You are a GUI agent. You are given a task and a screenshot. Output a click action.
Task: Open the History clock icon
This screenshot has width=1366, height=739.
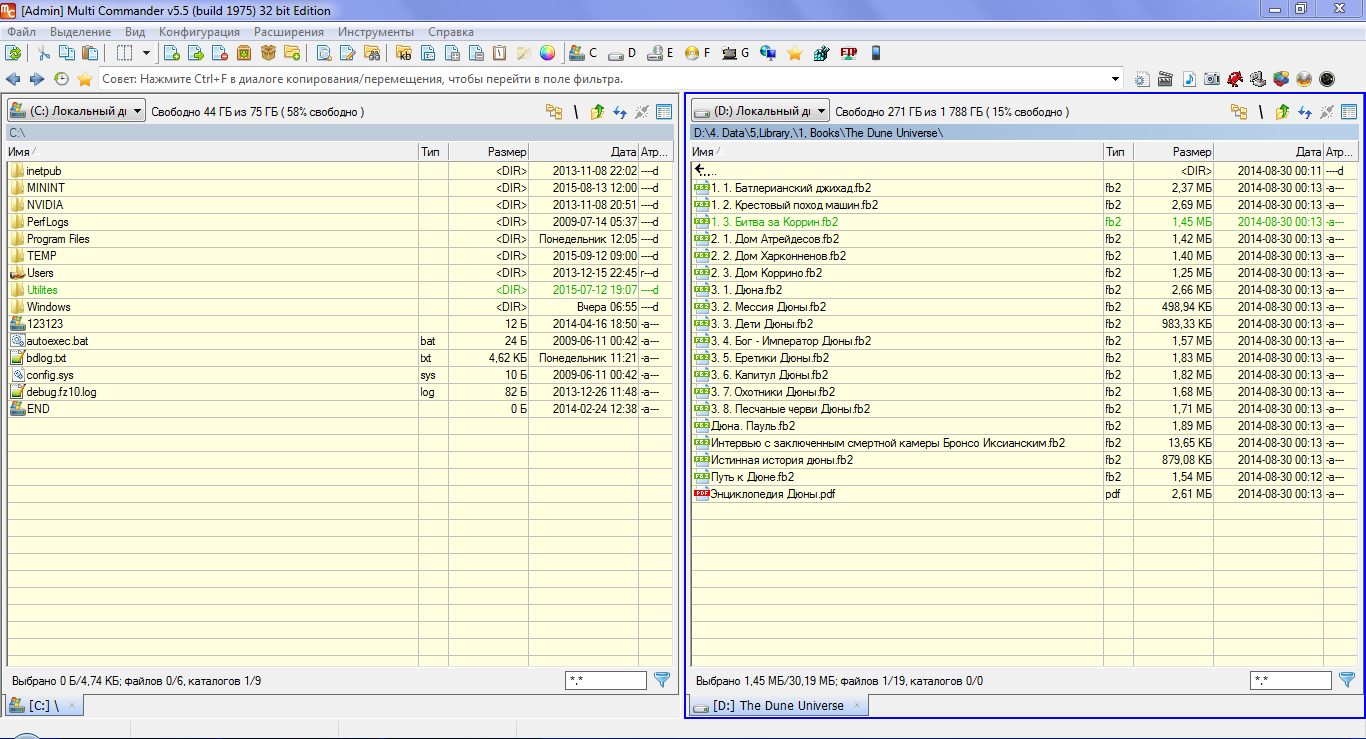click(x=61, y=79)
